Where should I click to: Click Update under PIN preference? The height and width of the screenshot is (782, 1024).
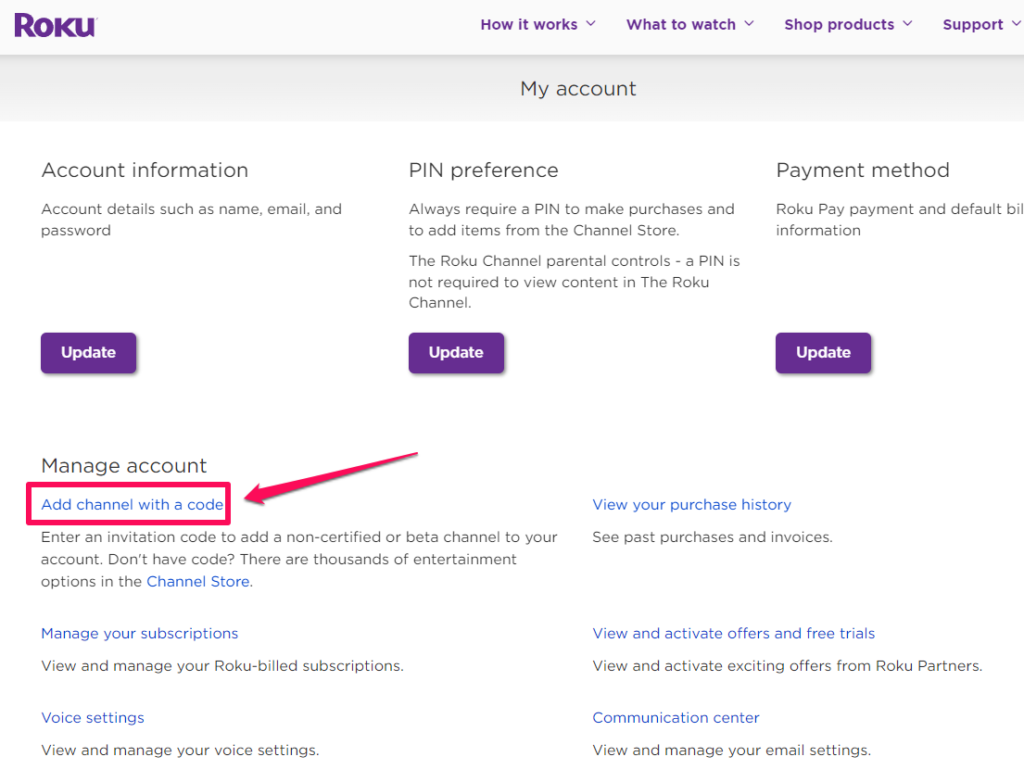(x=456, y=353)
